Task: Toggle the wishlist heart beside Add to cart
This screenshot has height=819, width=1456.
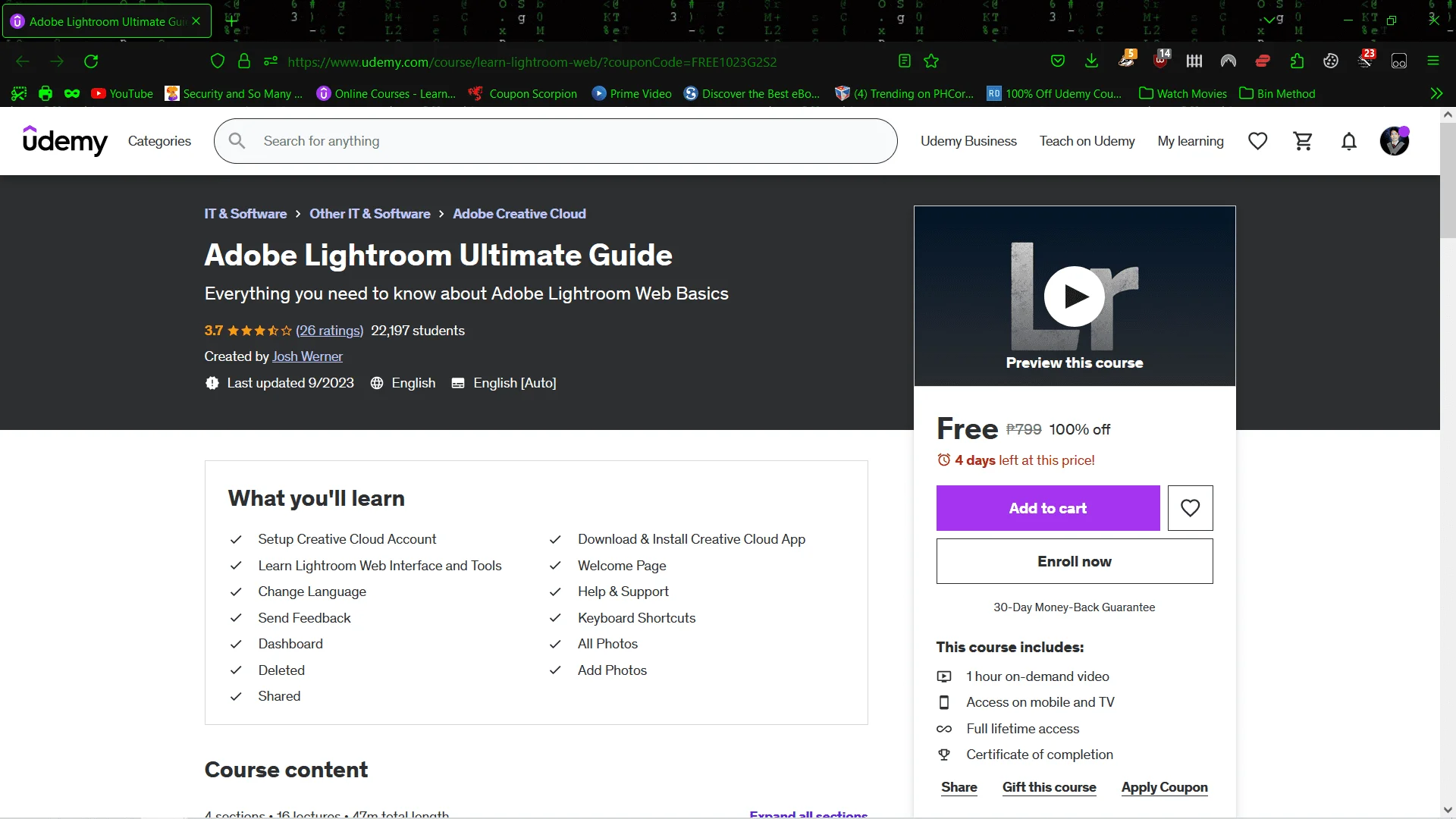Action: (x=1190, y=508)
